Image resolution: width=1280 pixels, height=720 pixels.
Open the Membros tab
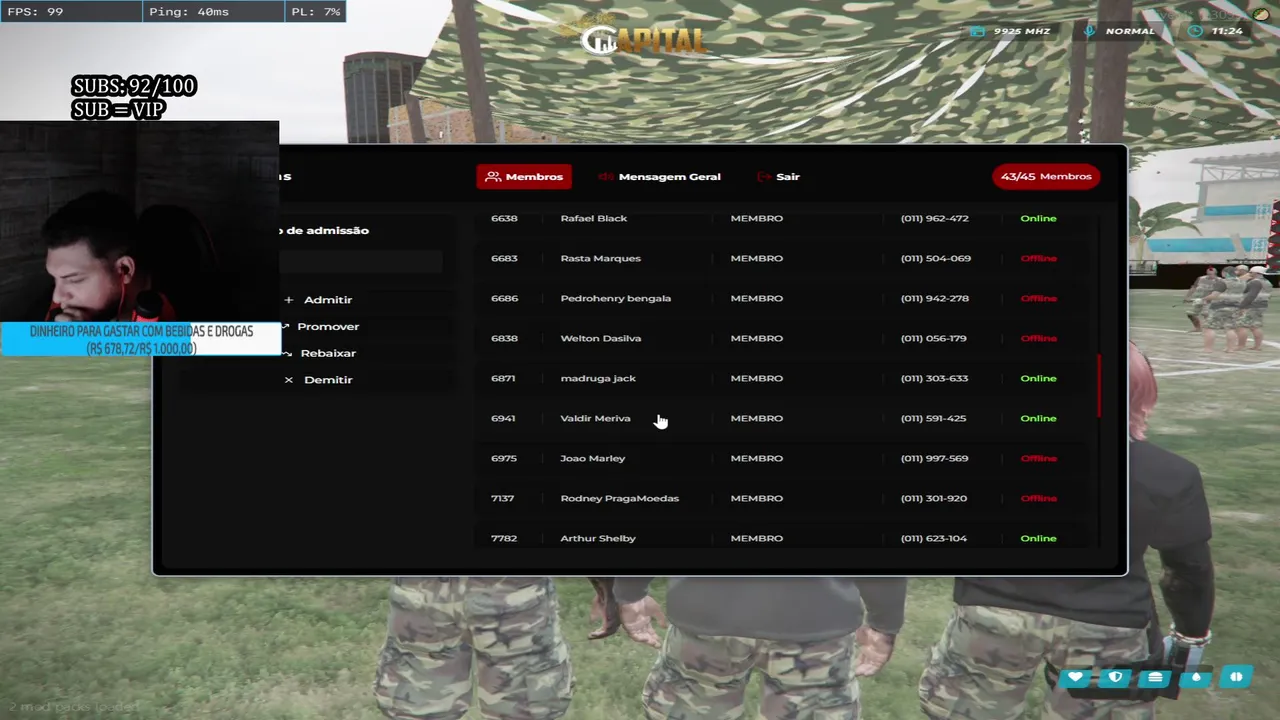(x=524, y=177)
